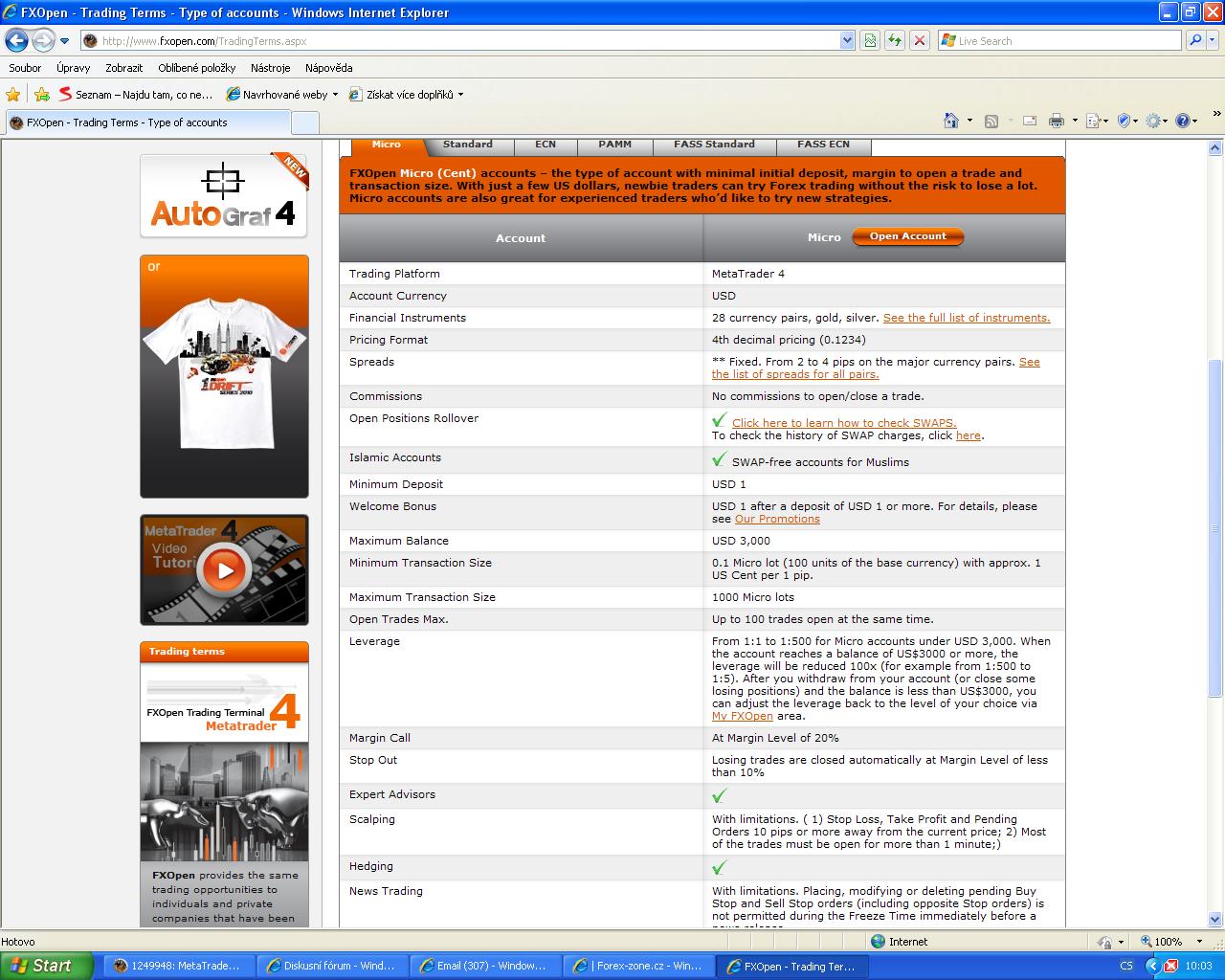This screenshot has height=980, width=1225.
Task: Open the Nástroje menu
Action: pos(270,68)
